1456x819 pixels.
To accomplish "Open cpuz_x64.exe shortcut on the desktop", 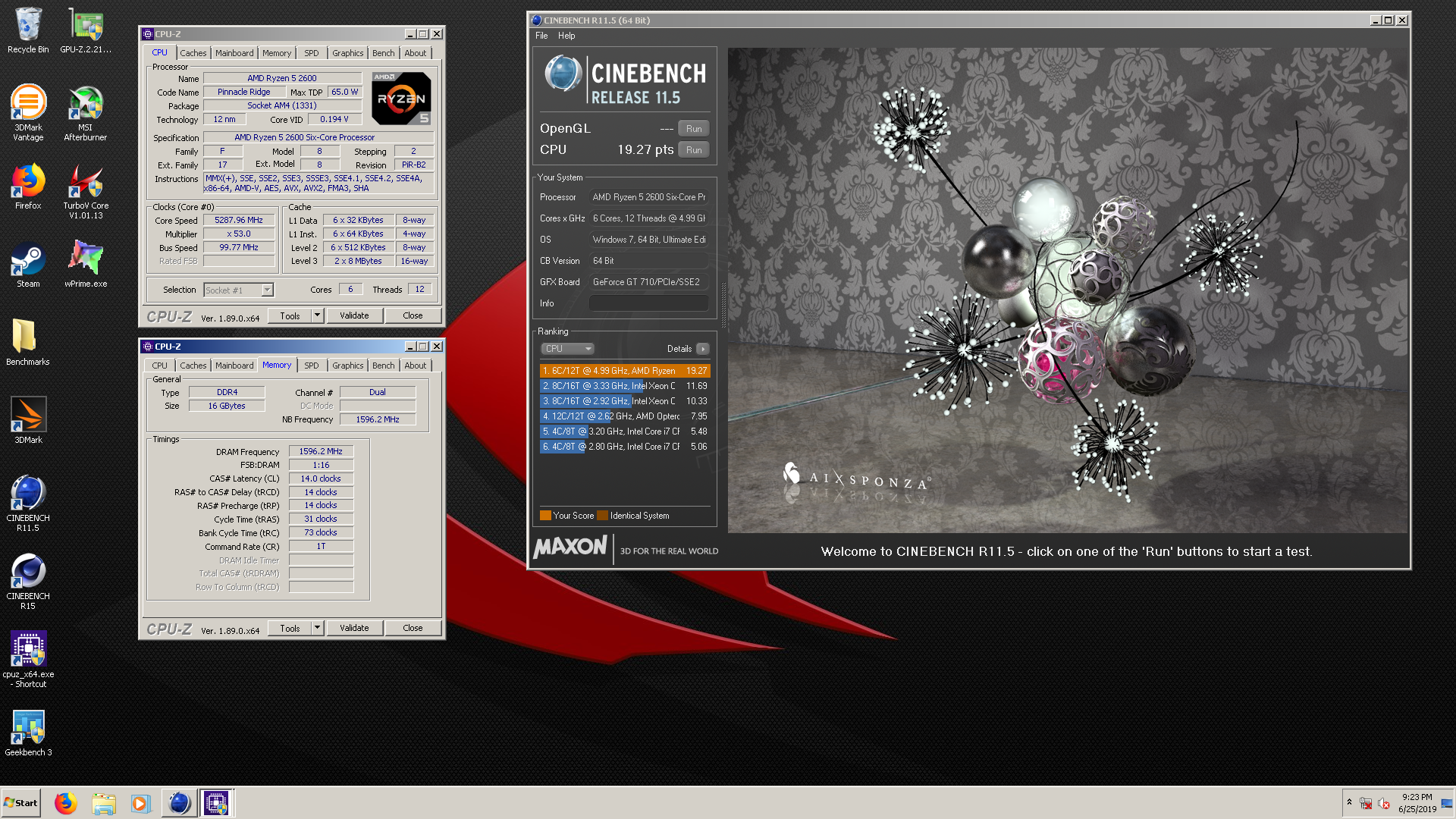I will coord(28,660).
